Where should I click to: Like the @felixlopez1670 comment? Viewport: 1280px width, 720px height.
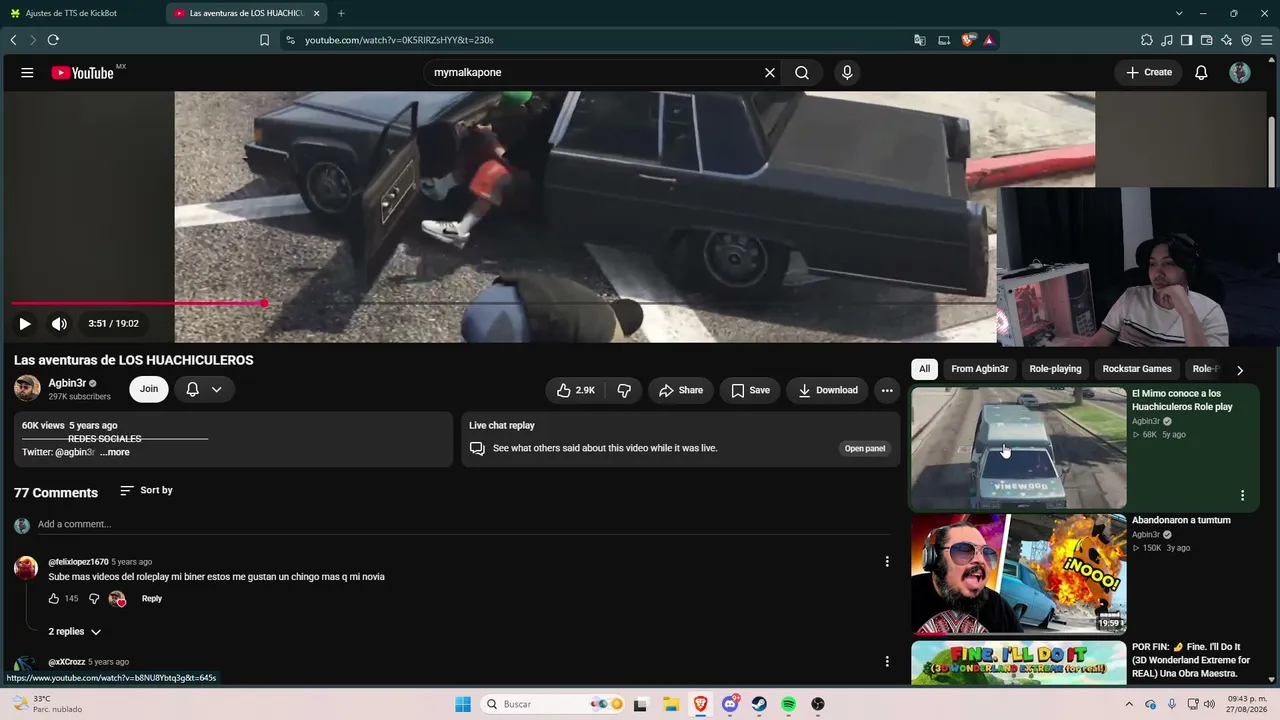coord(54,598)
